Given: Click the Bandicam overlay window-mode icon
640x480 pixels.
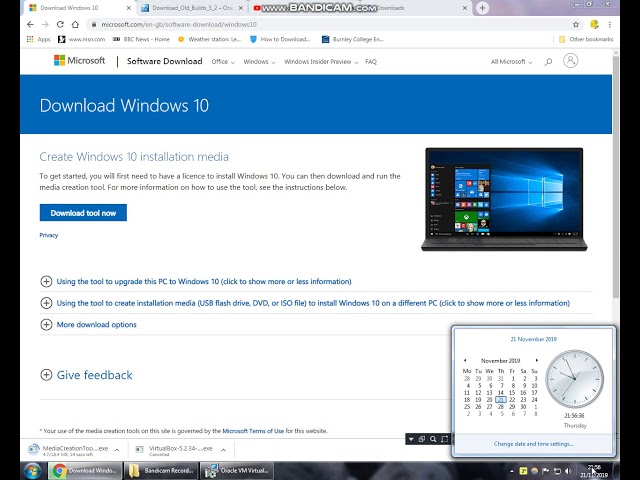Looking at the screenshot, I should click(x=422, y=439).
